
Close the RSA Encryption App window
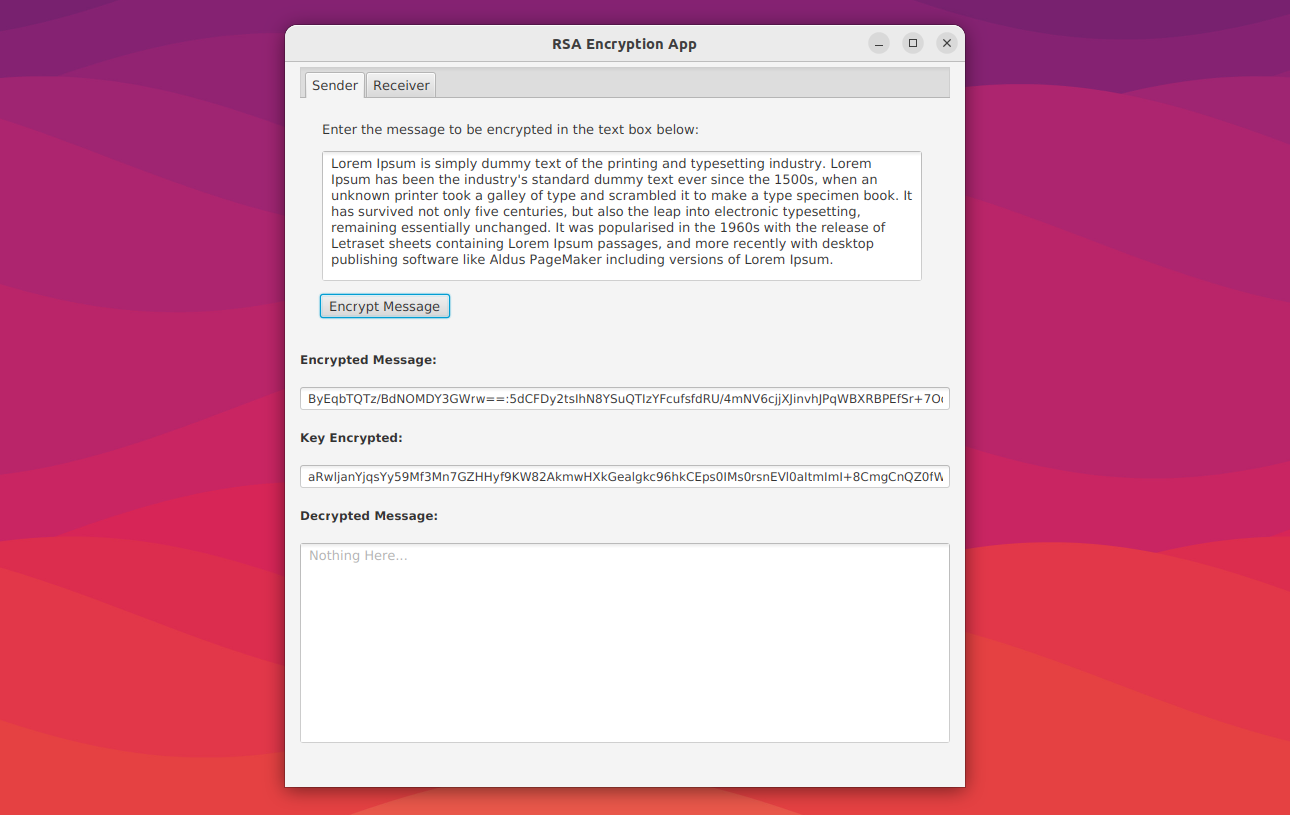click(947, 43)
